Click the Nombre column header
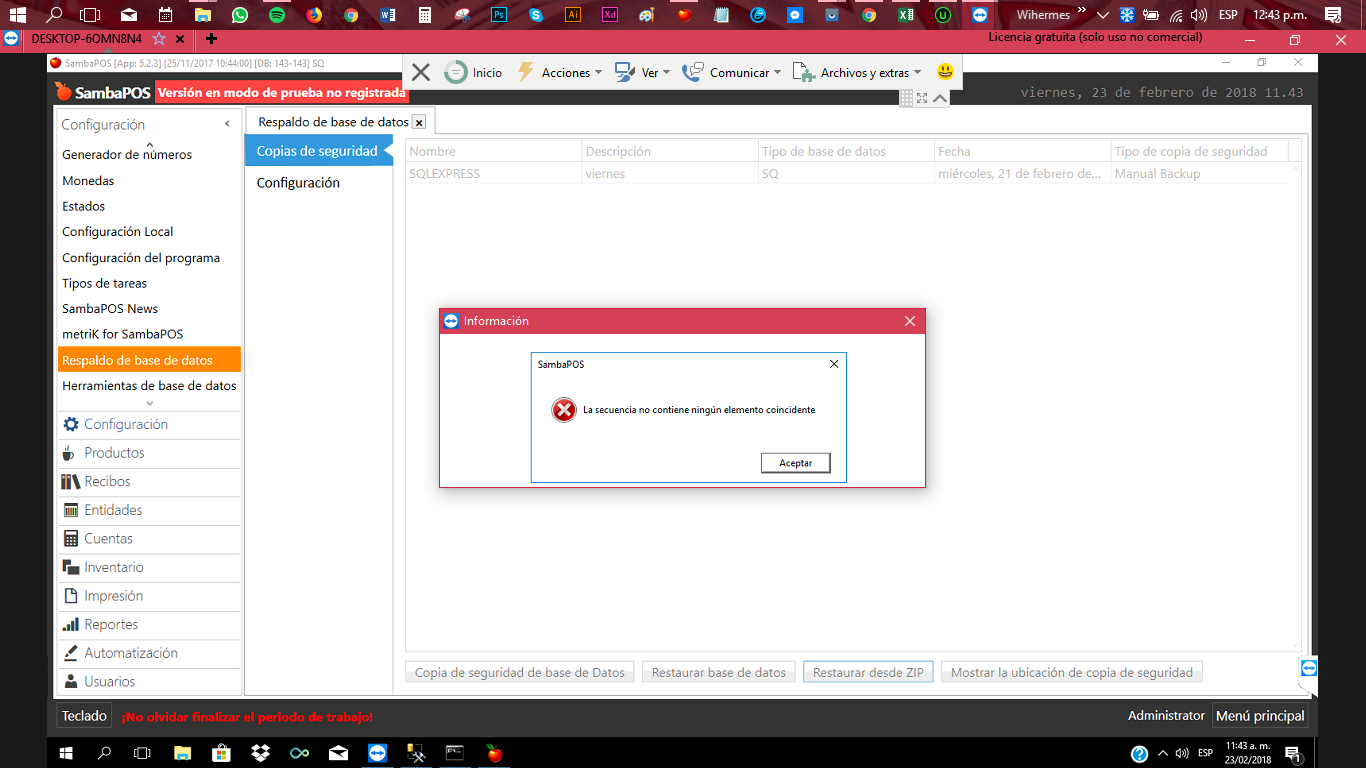The image size is (1366, 768). pyautogui.click(x=494, y=151)
